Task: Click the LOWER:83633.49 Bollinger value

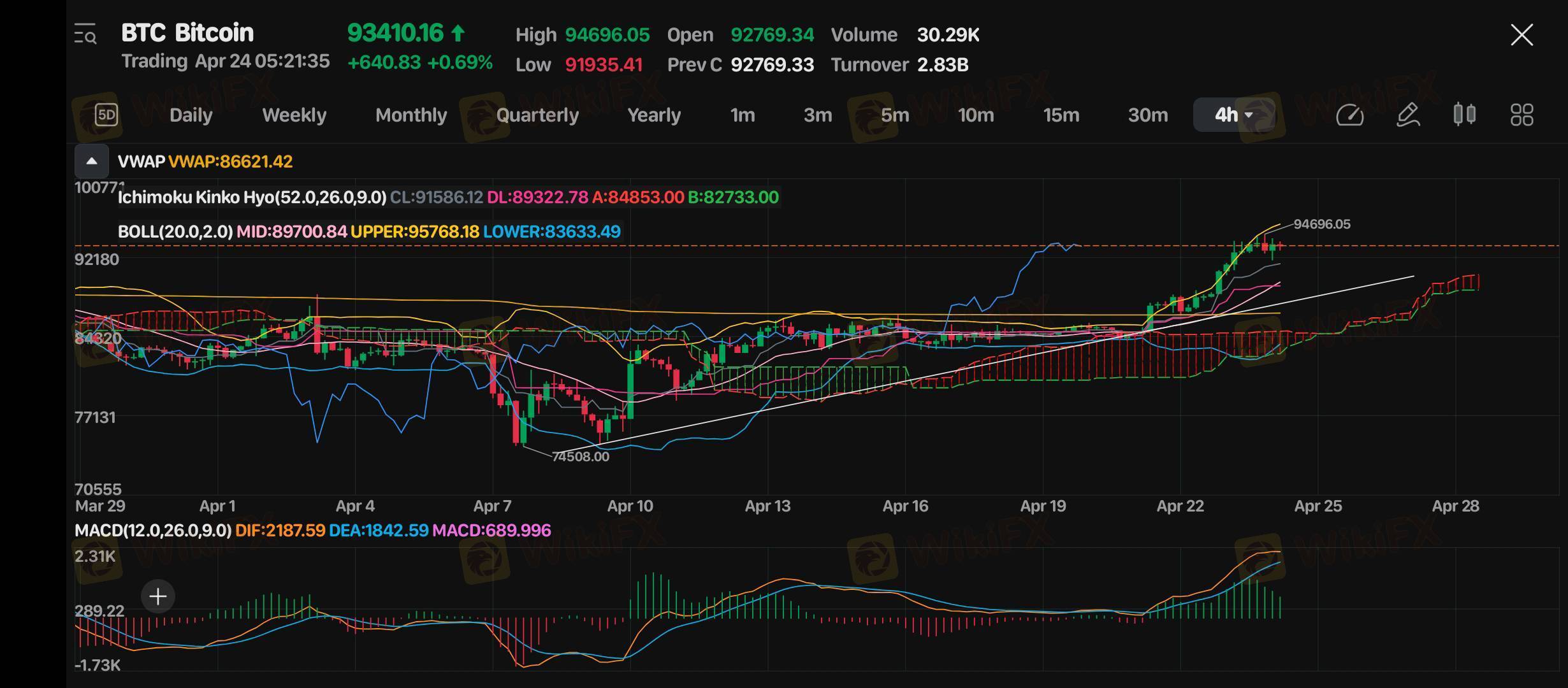Action: [551, 232]
